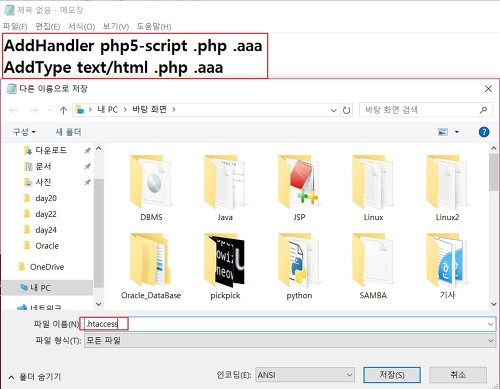The width and height of the screenshot is (500, 389).
Task: Open the Java folder
Action: [x=225, y=188]
